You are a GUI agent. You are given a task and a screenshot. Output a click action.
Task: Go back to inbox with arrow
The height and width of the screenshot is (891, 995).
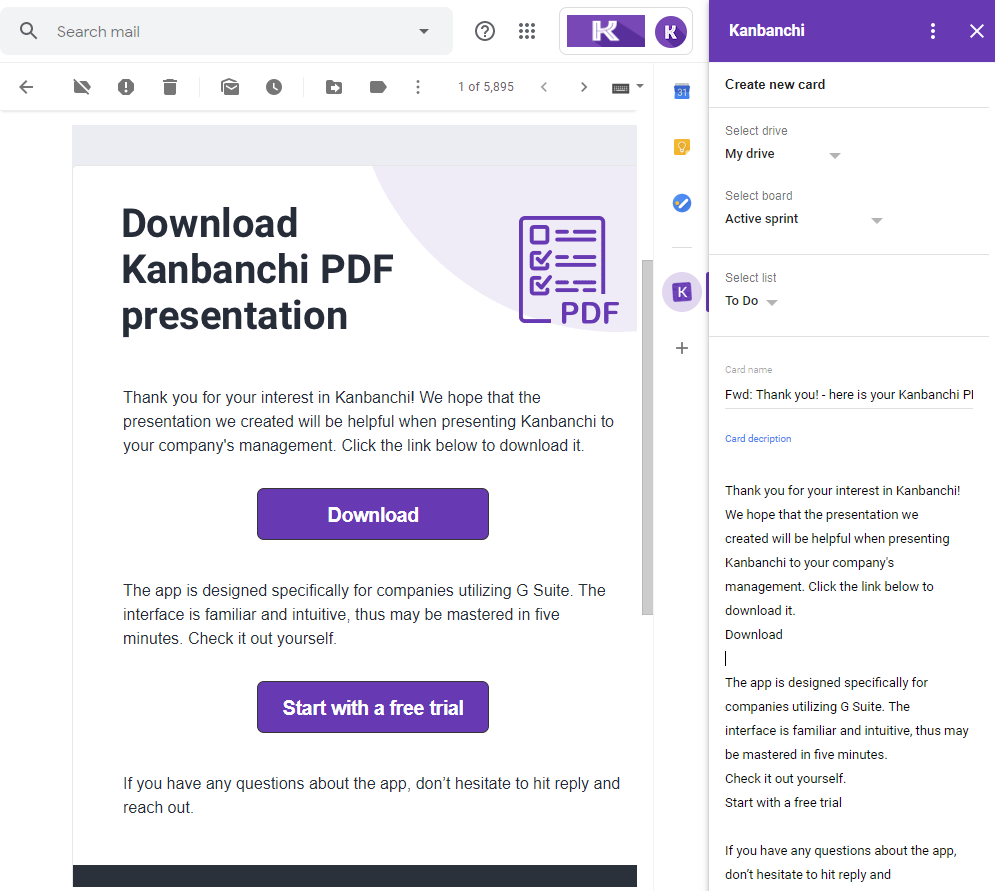26,87
